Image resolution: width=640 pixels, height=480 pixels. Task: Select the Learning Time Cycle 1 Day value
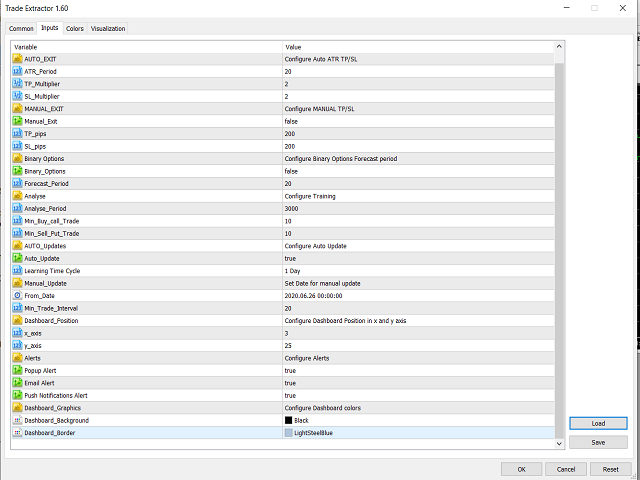(x=292, y=271)
